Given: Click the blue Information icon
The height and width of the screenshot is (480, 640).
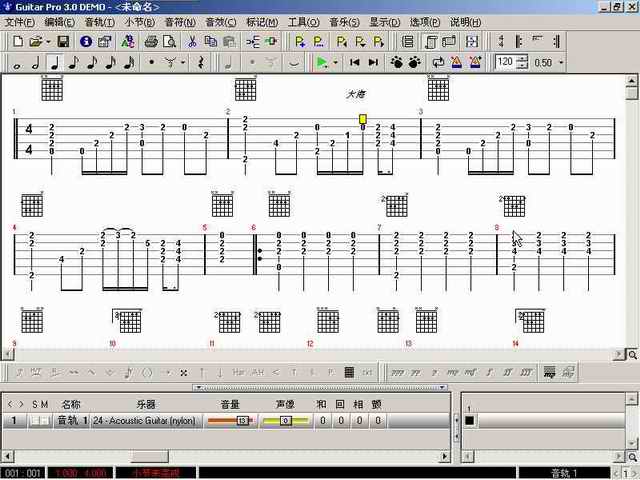Looking at the screenshot, I should pos(87,42).
